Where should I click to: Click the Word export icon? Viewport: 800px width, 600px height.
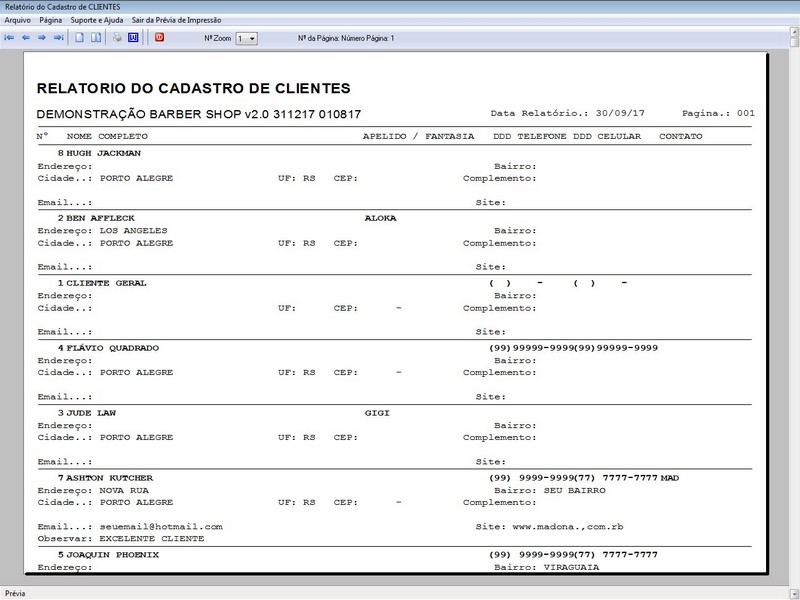pyautogui.click(x=133, y=38)
